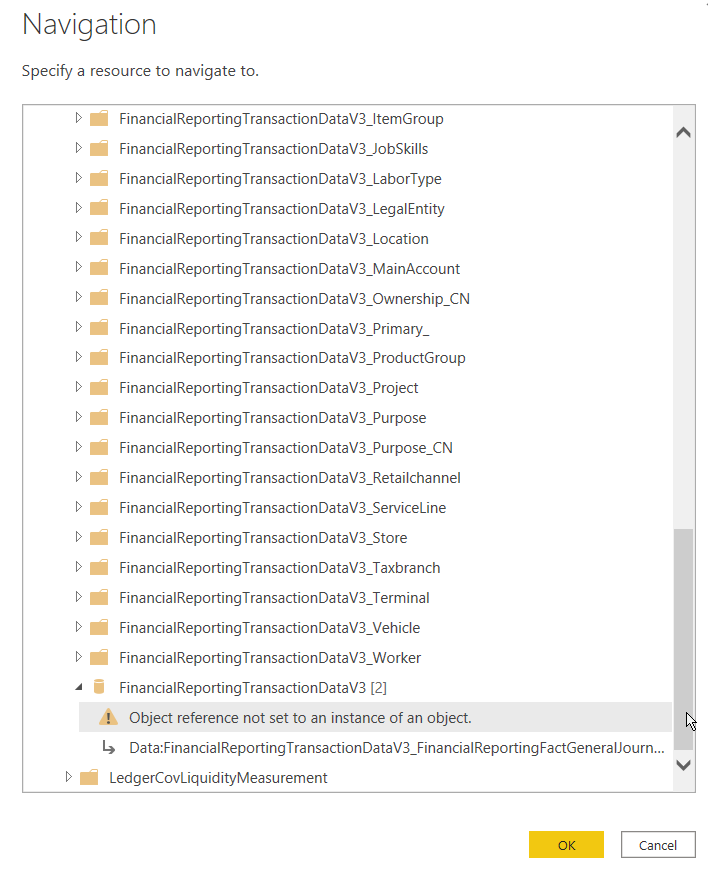Collapse the FinancialReportingTransactionDataV3 [2] node
Image resolution: width=708 pixels, height=872 pixels.
pyautogui.click(x=79, y=688)
